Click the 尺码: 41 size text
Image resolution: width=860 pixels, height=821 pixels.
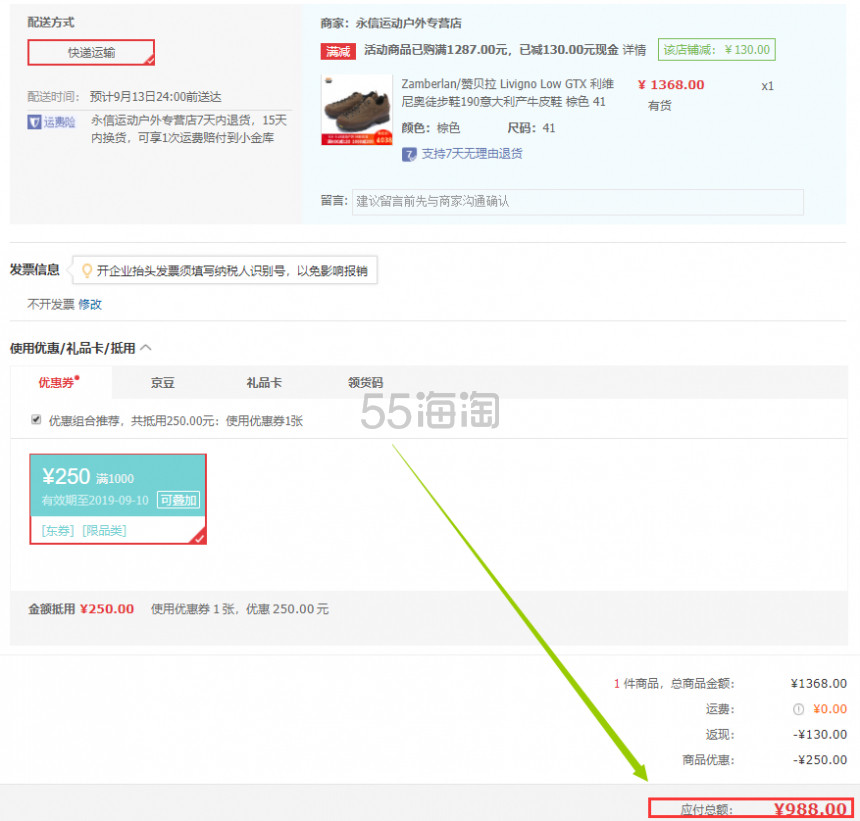(x=531, y=128)
